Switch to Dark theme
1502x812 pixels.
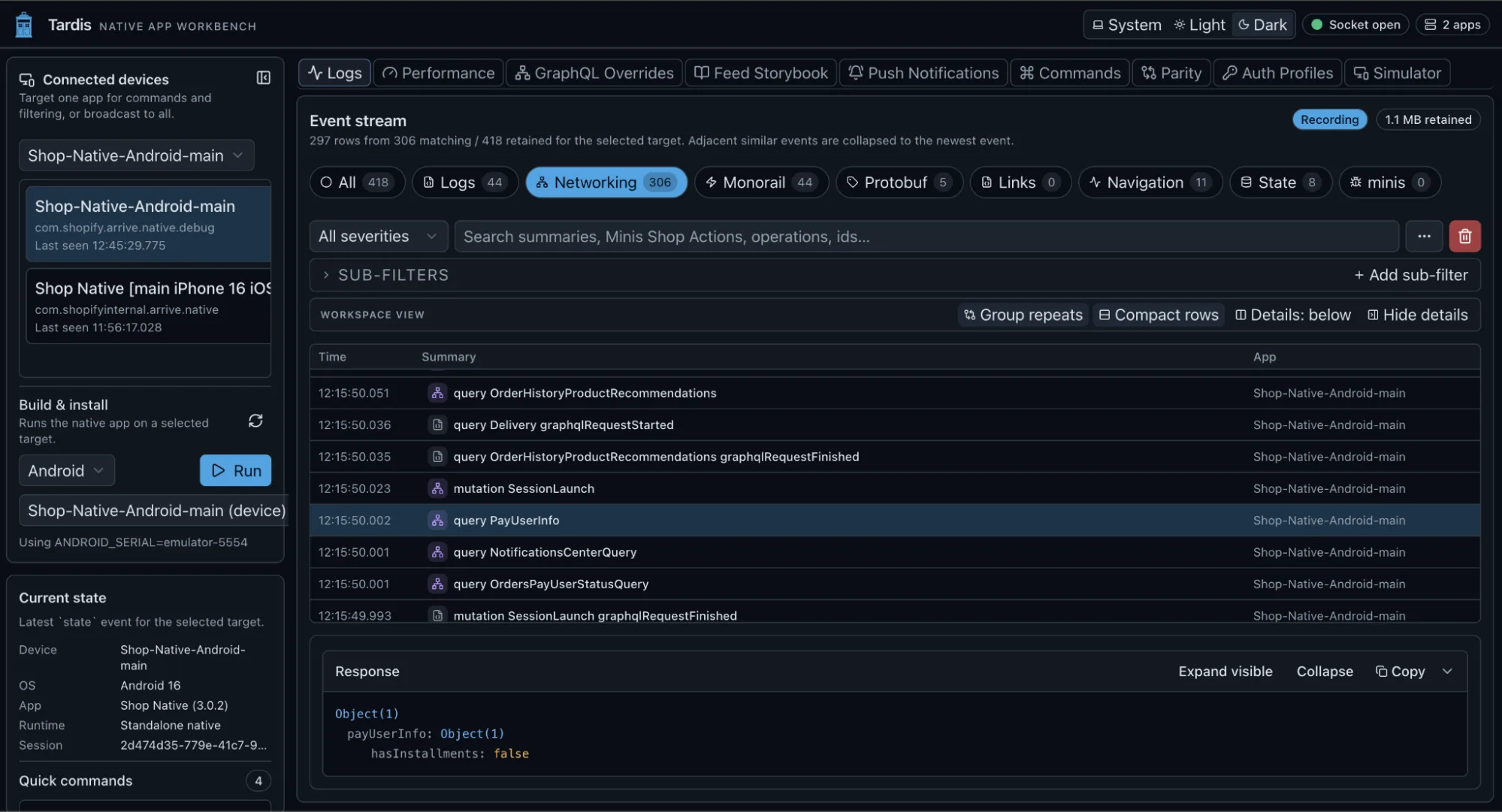click(1262, 25)
